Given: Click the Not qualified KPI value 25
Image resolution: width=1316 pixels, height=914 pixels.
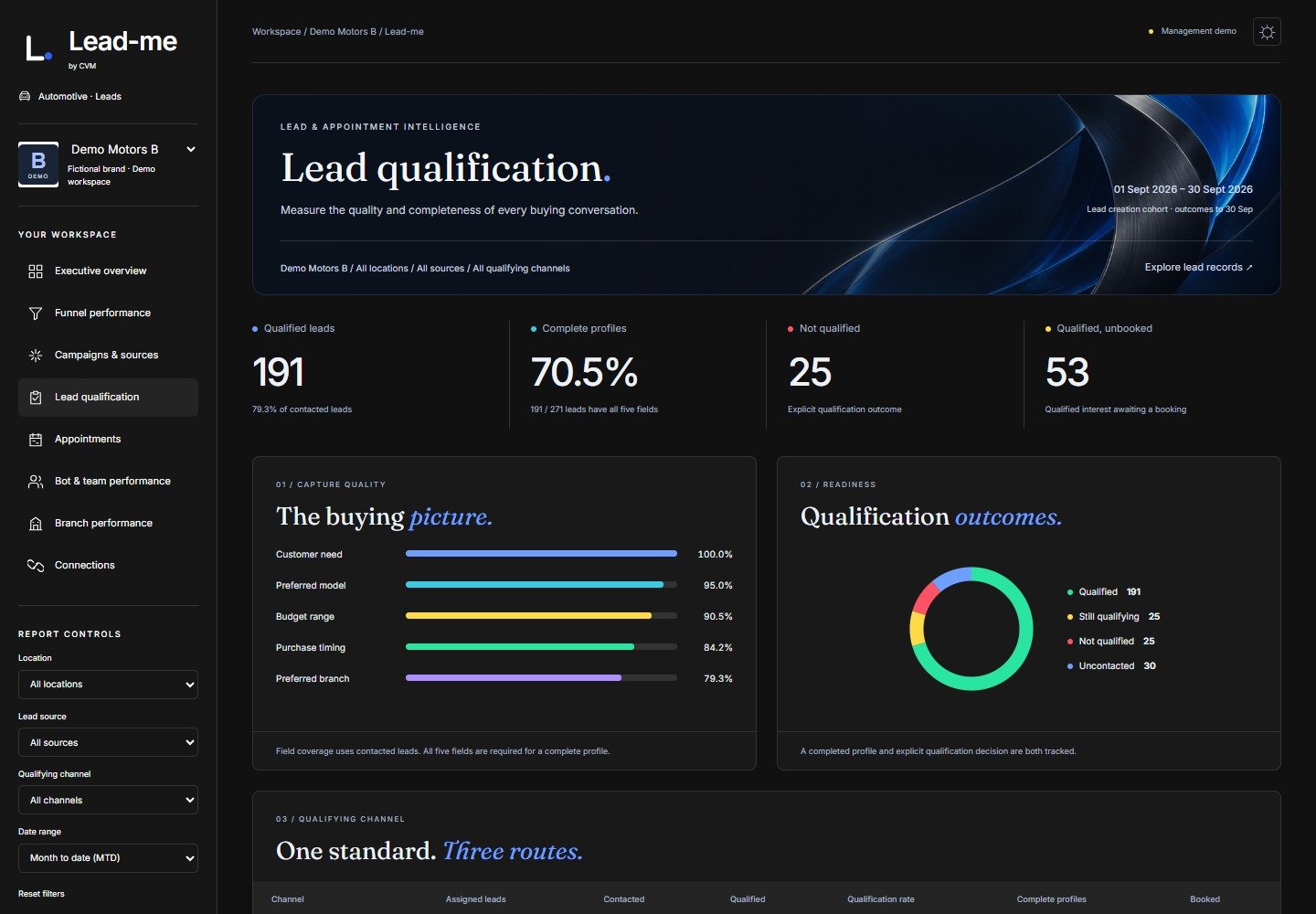Looking at the screenshot, I should click(810, 372).
